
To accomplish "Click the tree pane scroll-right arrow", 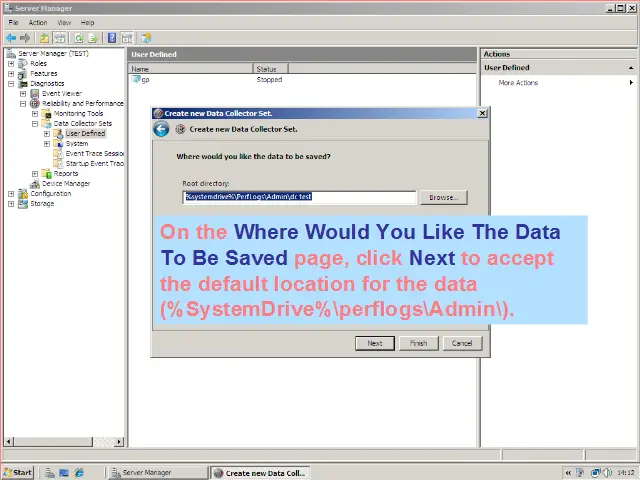I will click(x=119, y=442).
